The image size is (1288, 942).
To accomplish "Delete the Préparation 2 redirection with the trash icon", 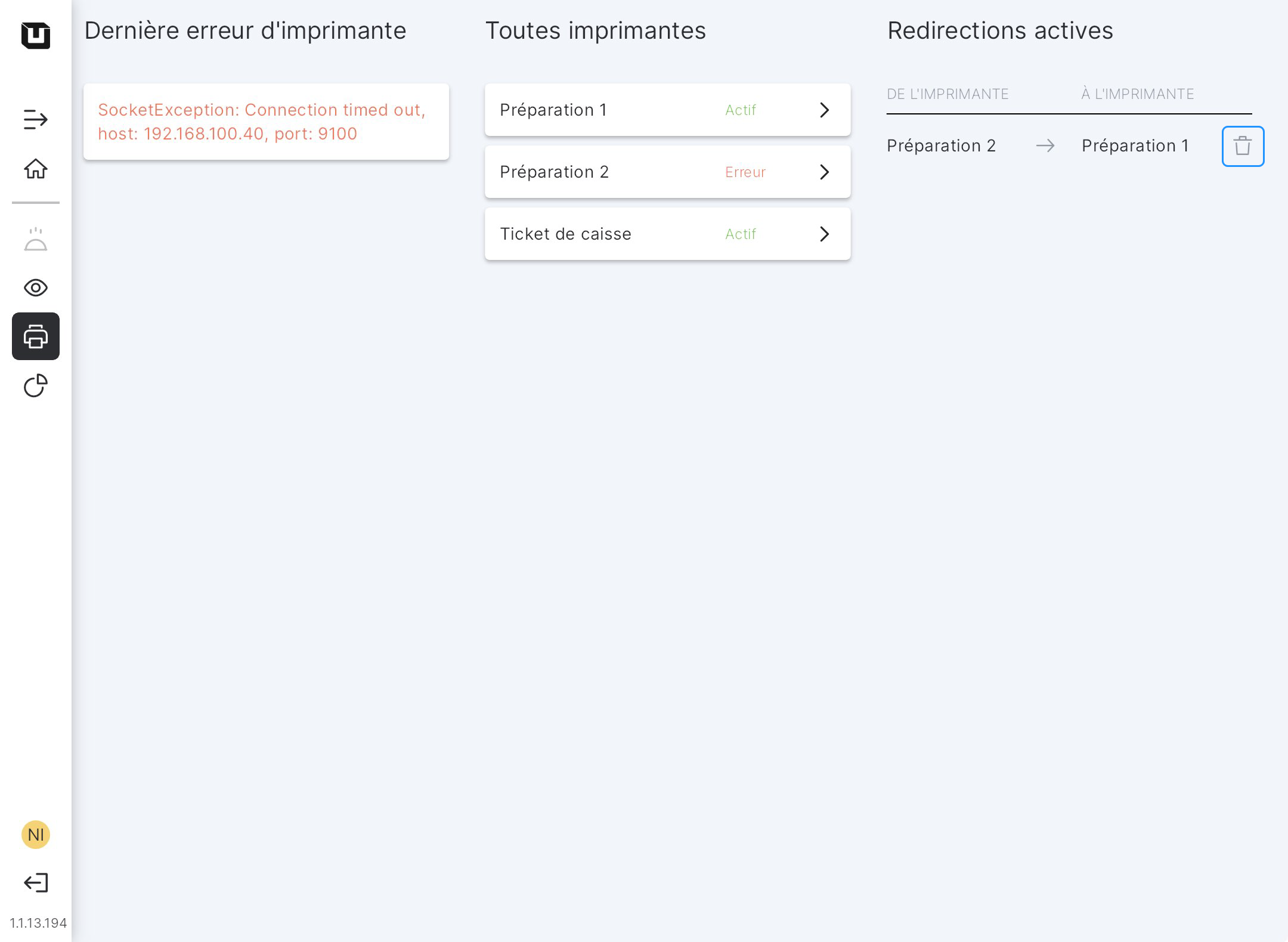I will pyautogui.click(x=1243, y=146).
